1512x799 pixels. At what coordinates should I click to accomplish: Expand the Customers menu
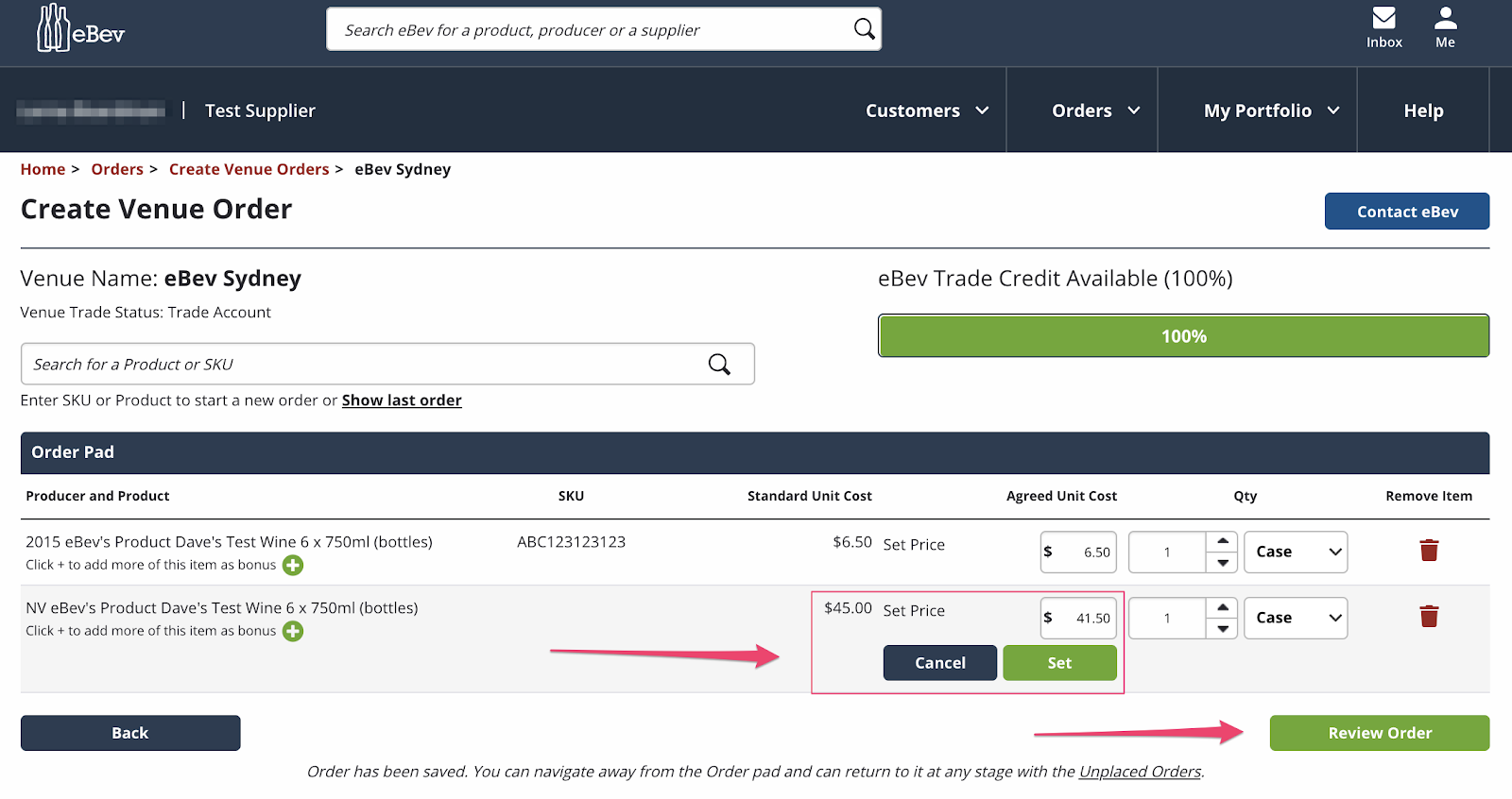click(927, 110)
